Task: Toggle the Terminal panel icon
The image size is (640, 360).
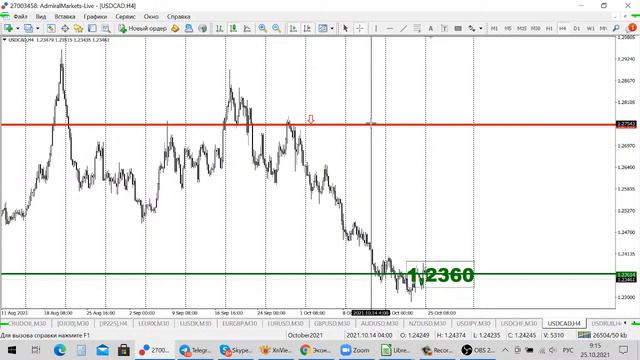Action: click(92, 28)
